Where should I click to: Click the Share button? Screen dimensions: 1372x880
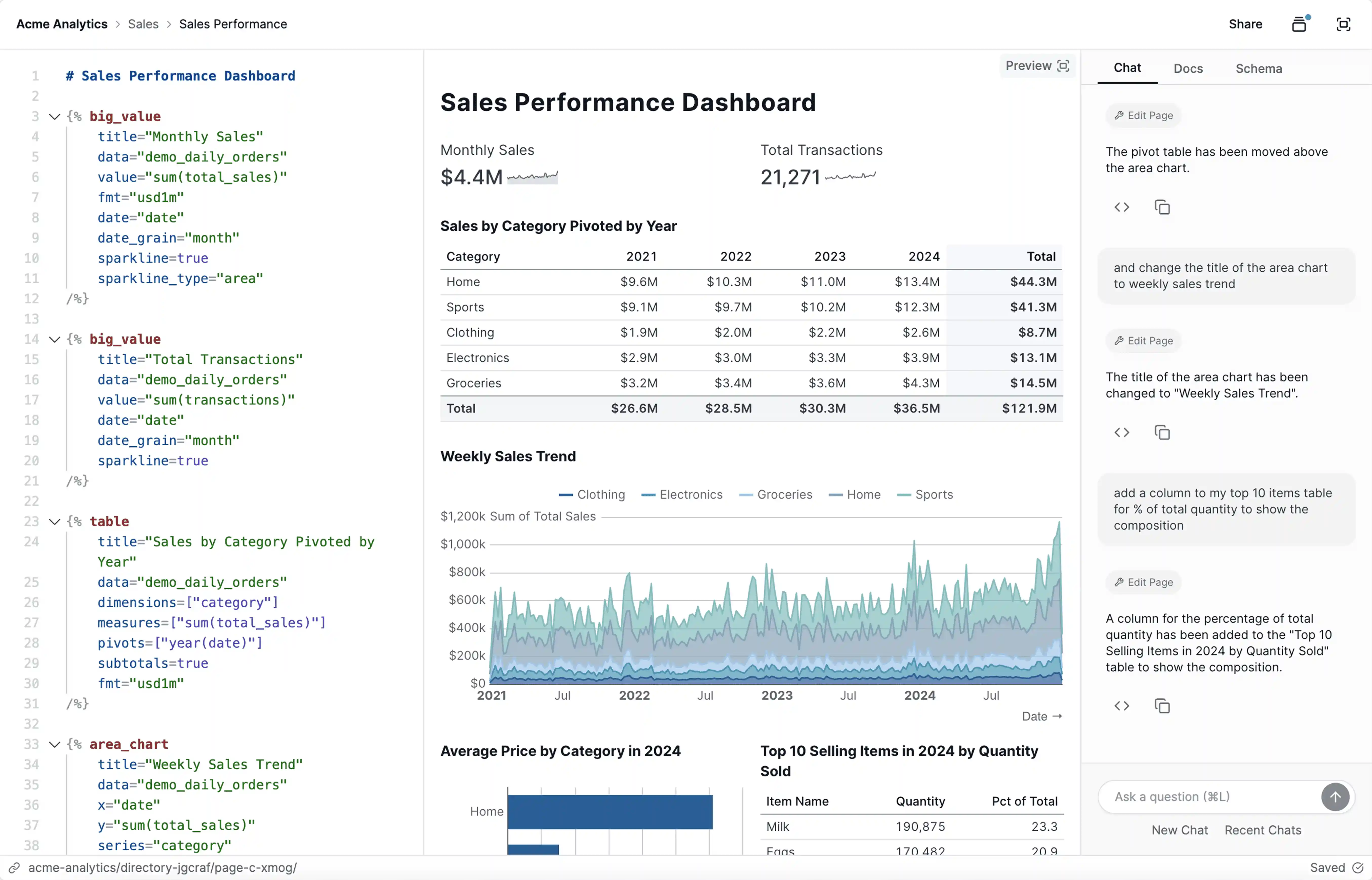point(1246,24)
